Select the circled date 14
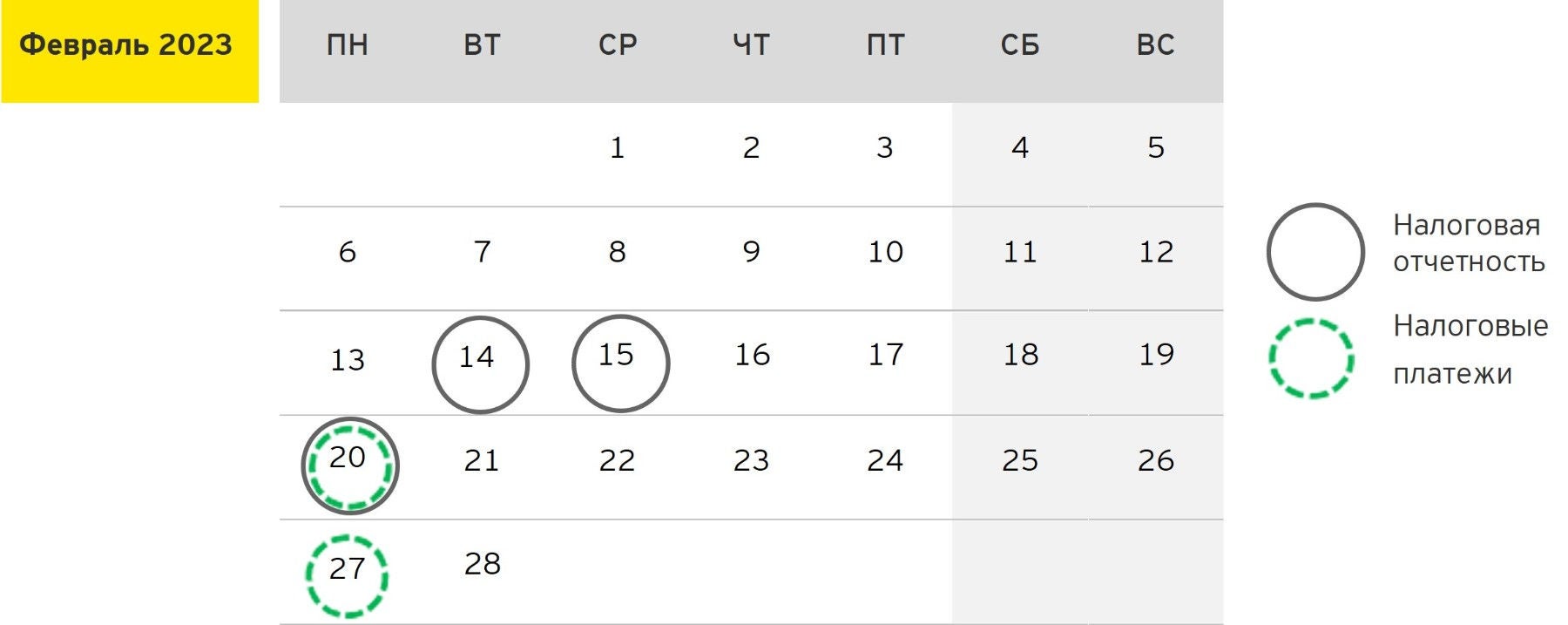 [480, 363]
